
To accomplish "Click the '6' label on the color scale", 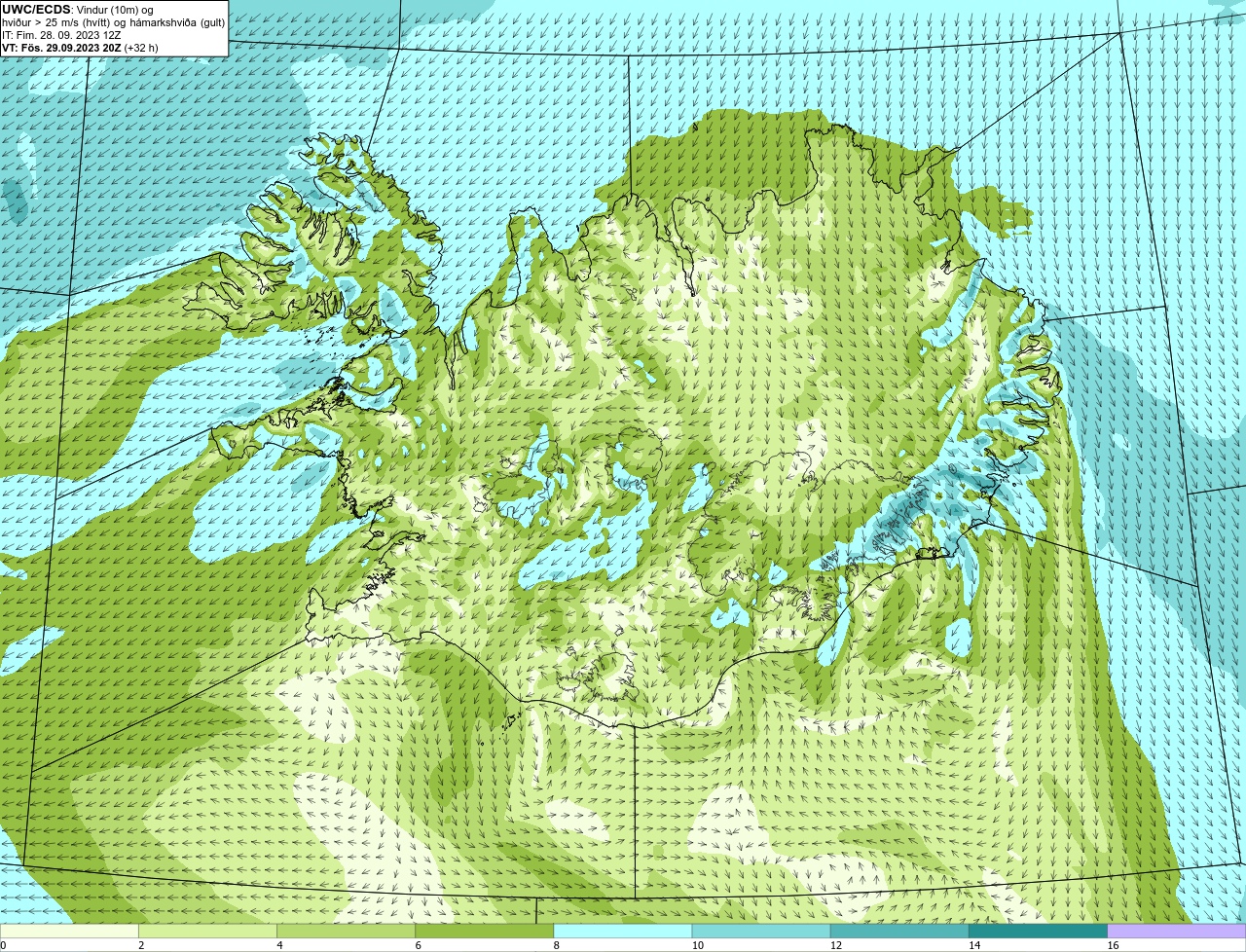I will tap(418, 945).
